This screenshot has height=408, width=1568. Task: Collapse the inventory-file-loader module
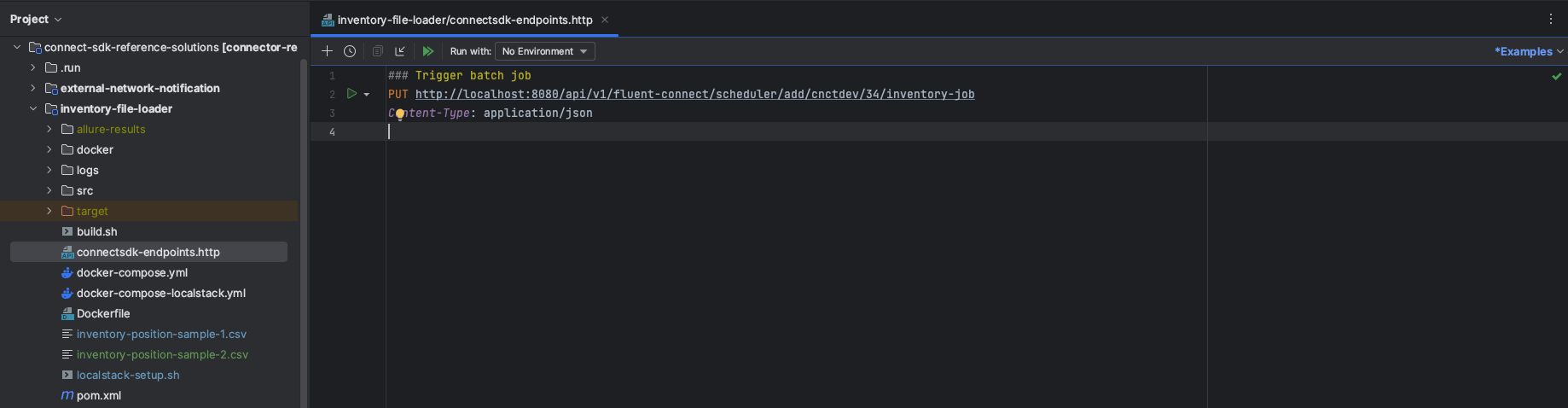[33, 108]
